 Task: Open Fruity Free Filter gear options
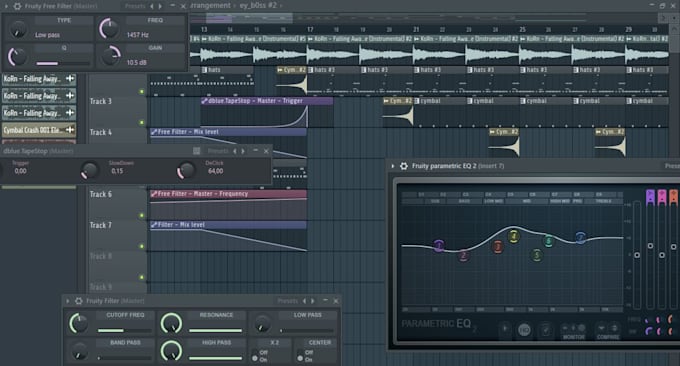click(17, 6)
